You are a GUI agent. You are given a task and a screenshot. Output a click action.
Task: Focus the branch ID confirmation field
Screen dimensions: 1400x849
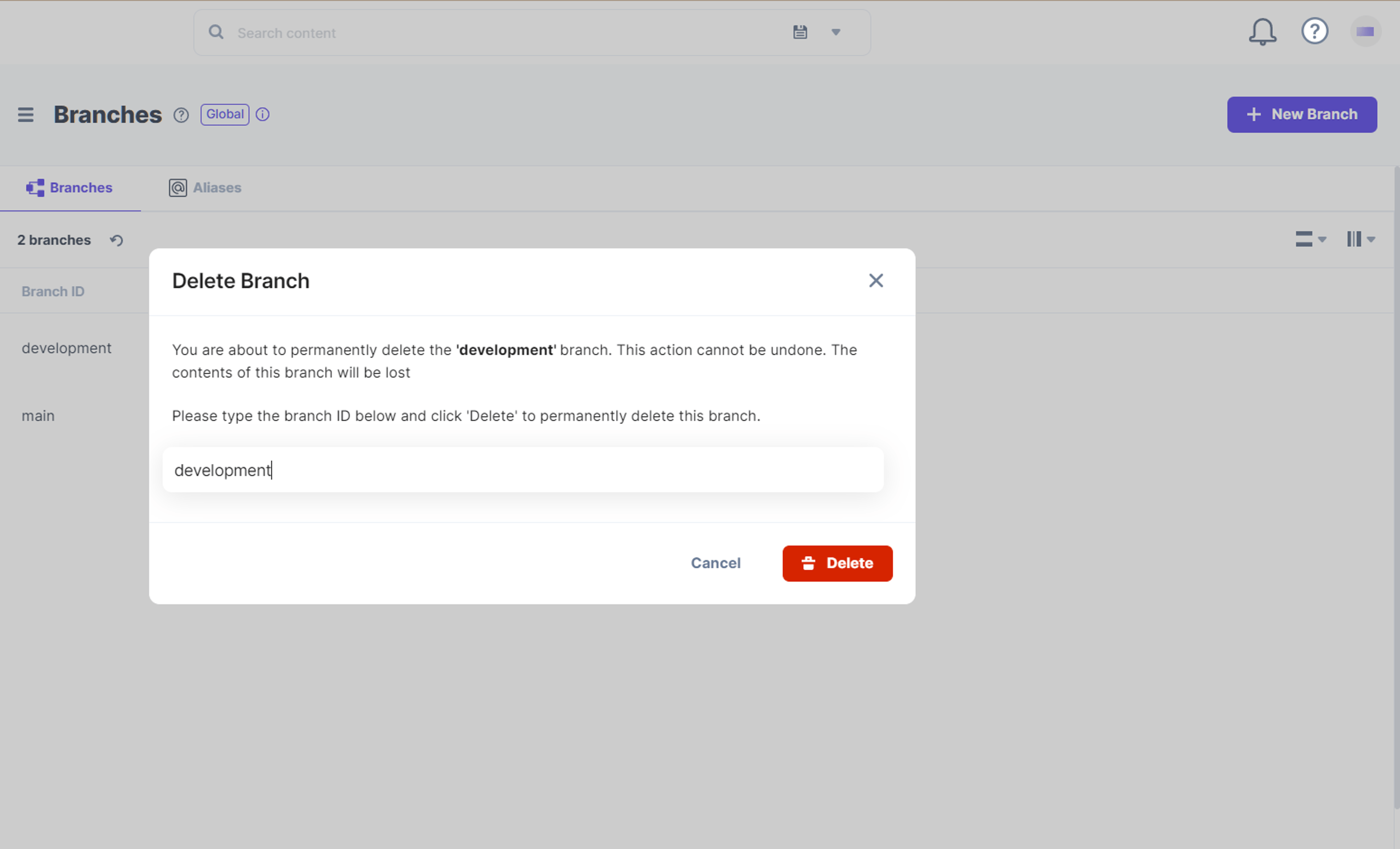click(x=523, y=470)
